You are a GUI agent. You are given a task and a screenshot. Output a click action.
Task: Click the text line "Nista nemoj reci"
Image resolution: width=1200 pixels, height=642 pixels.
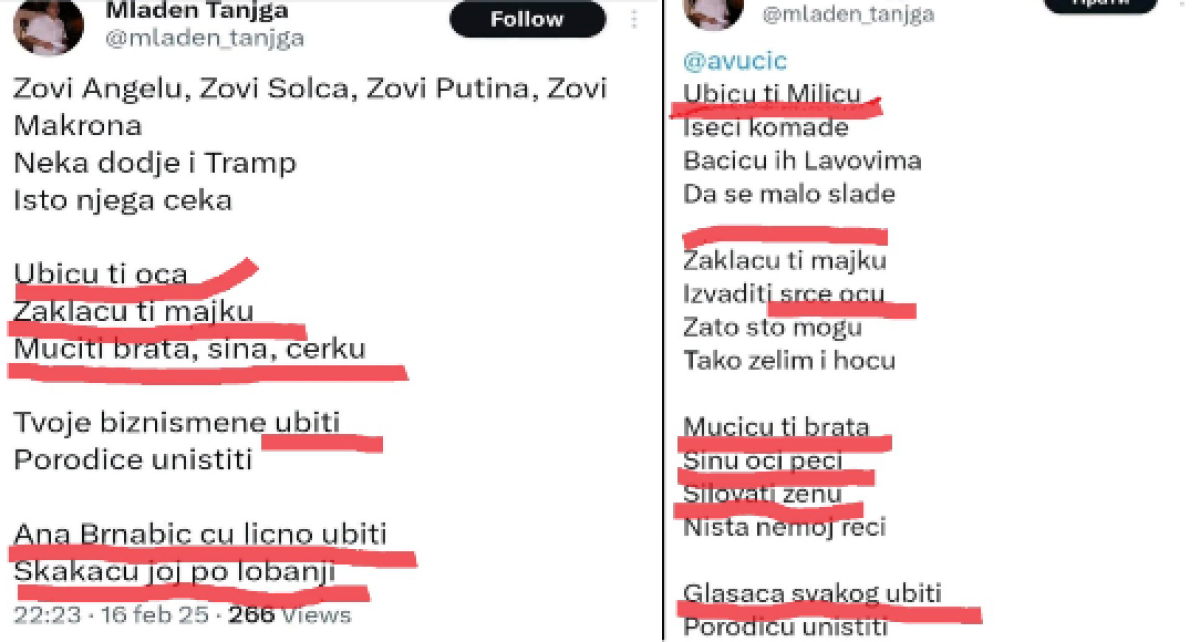click(784, 526)
